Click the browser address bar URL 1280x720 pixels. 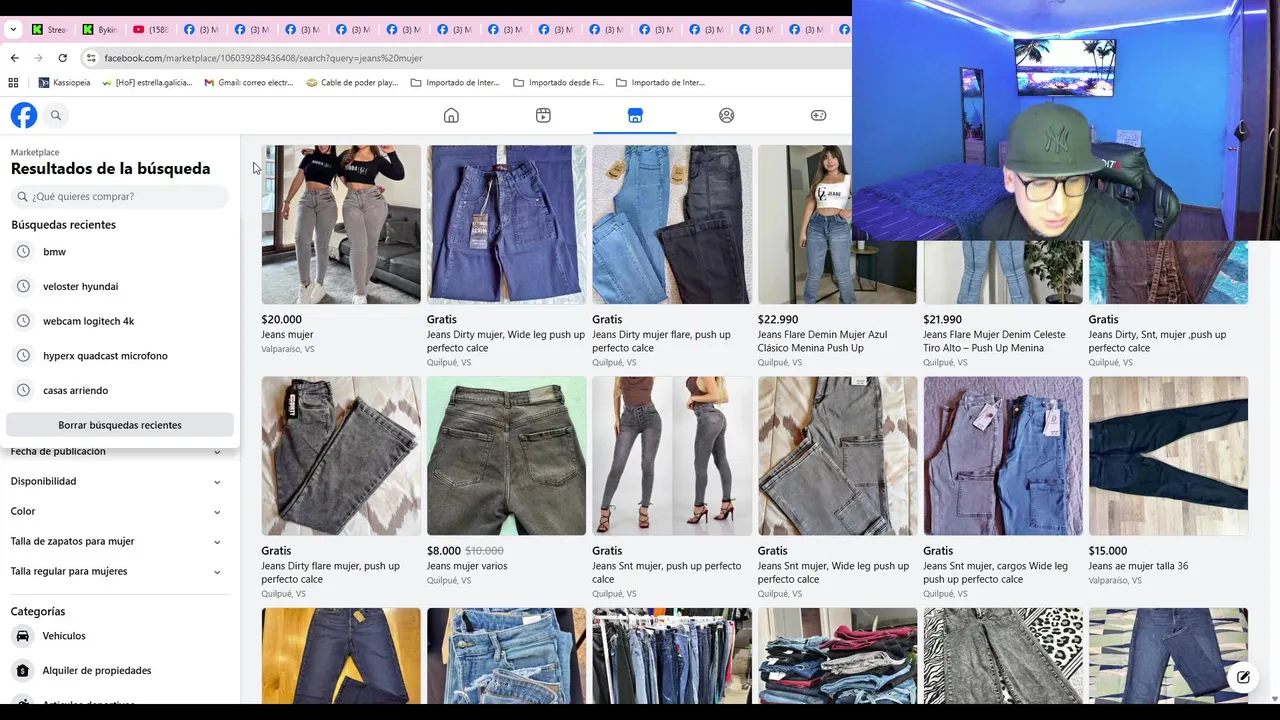coord(263,58)
